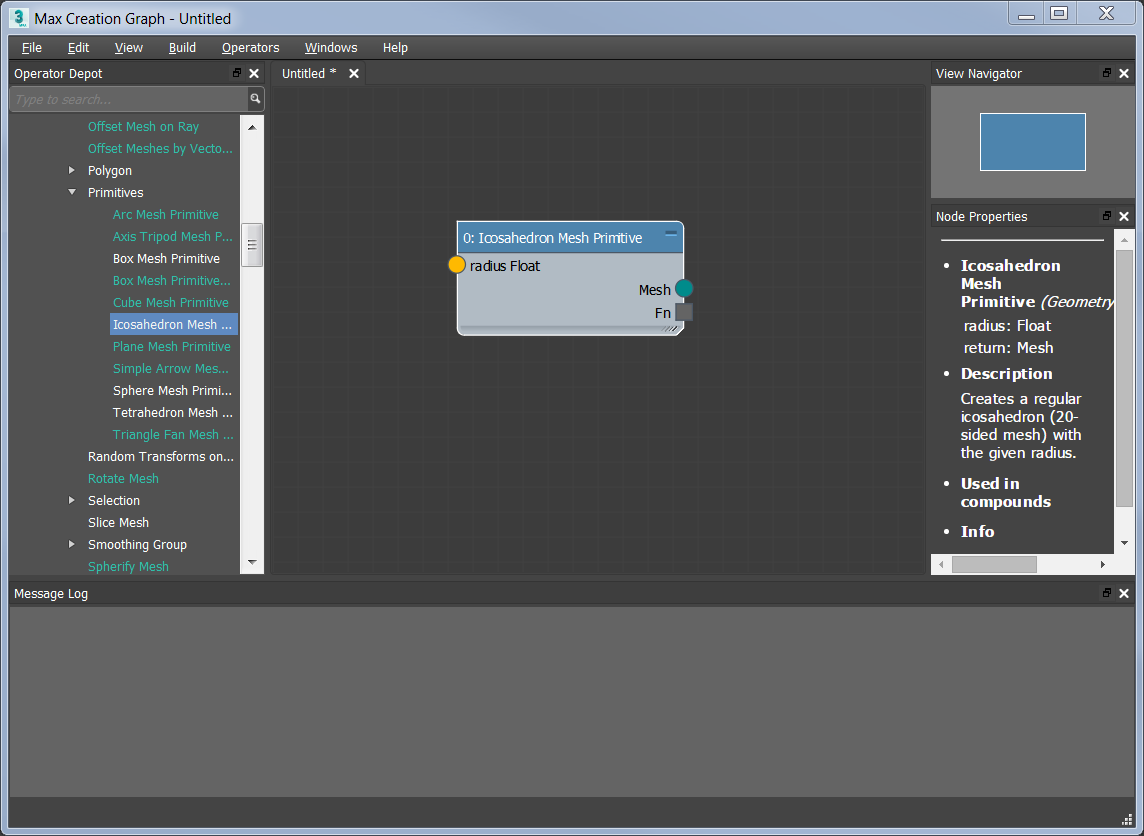The height and width of the screenshot is (836, 1144).
Task: Click Operator Depot scroll up arrow
Action: click(252, 127)
